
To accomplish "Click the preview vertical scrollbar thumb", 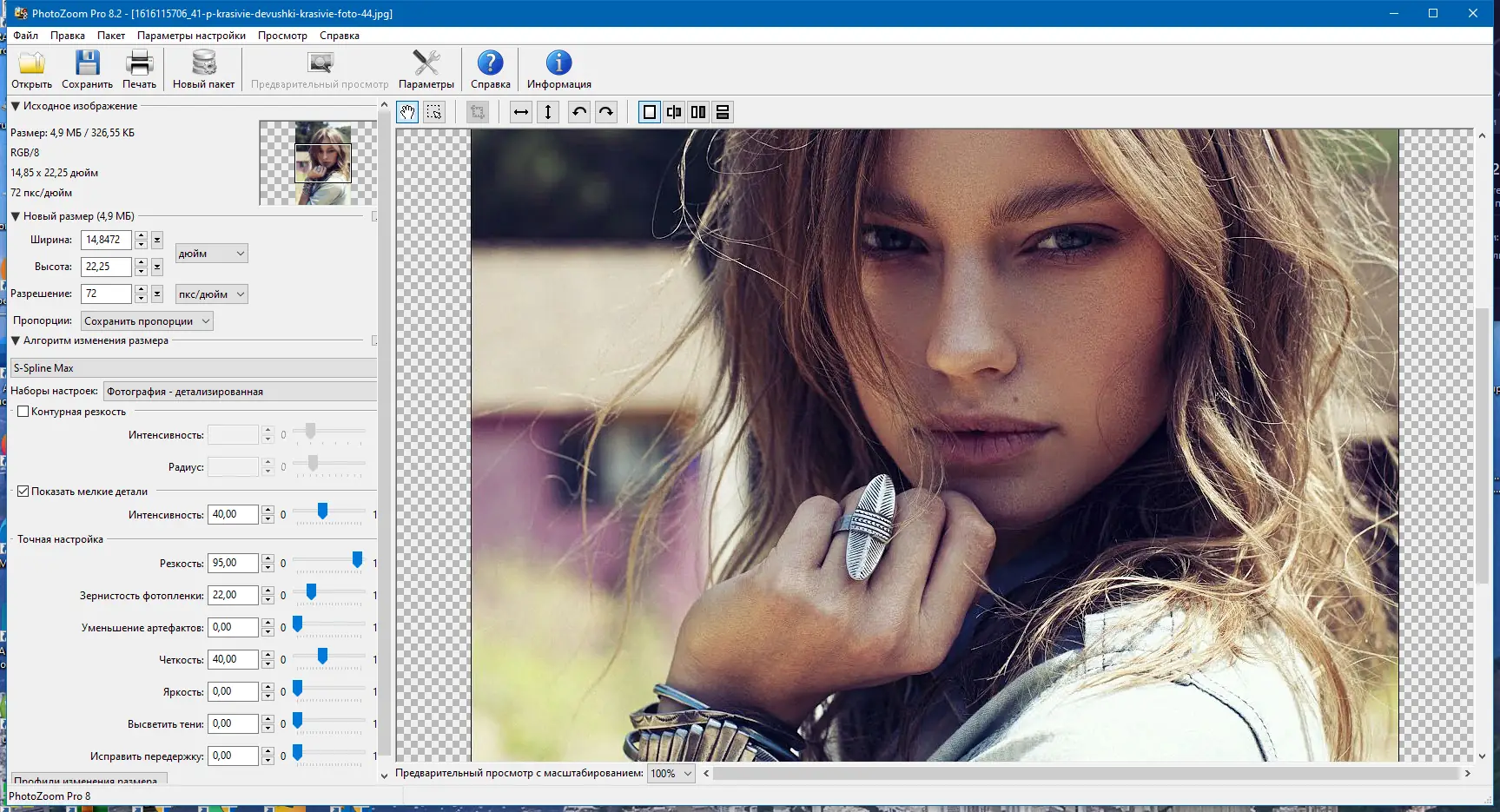I will pyautogui.click(x=1482, y=445).
